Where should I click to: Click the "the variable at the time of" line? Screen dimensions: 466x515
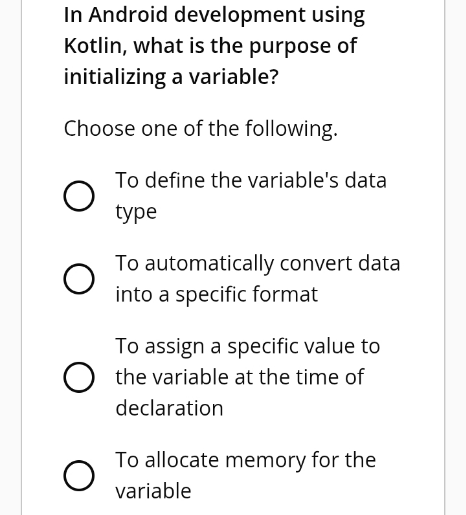[x=240, y=377]
